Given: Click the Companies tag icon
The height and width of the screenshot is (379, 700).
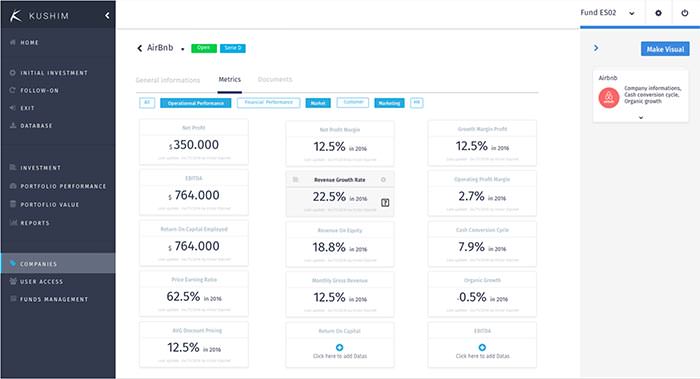Looking at the screenshot, I should point(12,263).
